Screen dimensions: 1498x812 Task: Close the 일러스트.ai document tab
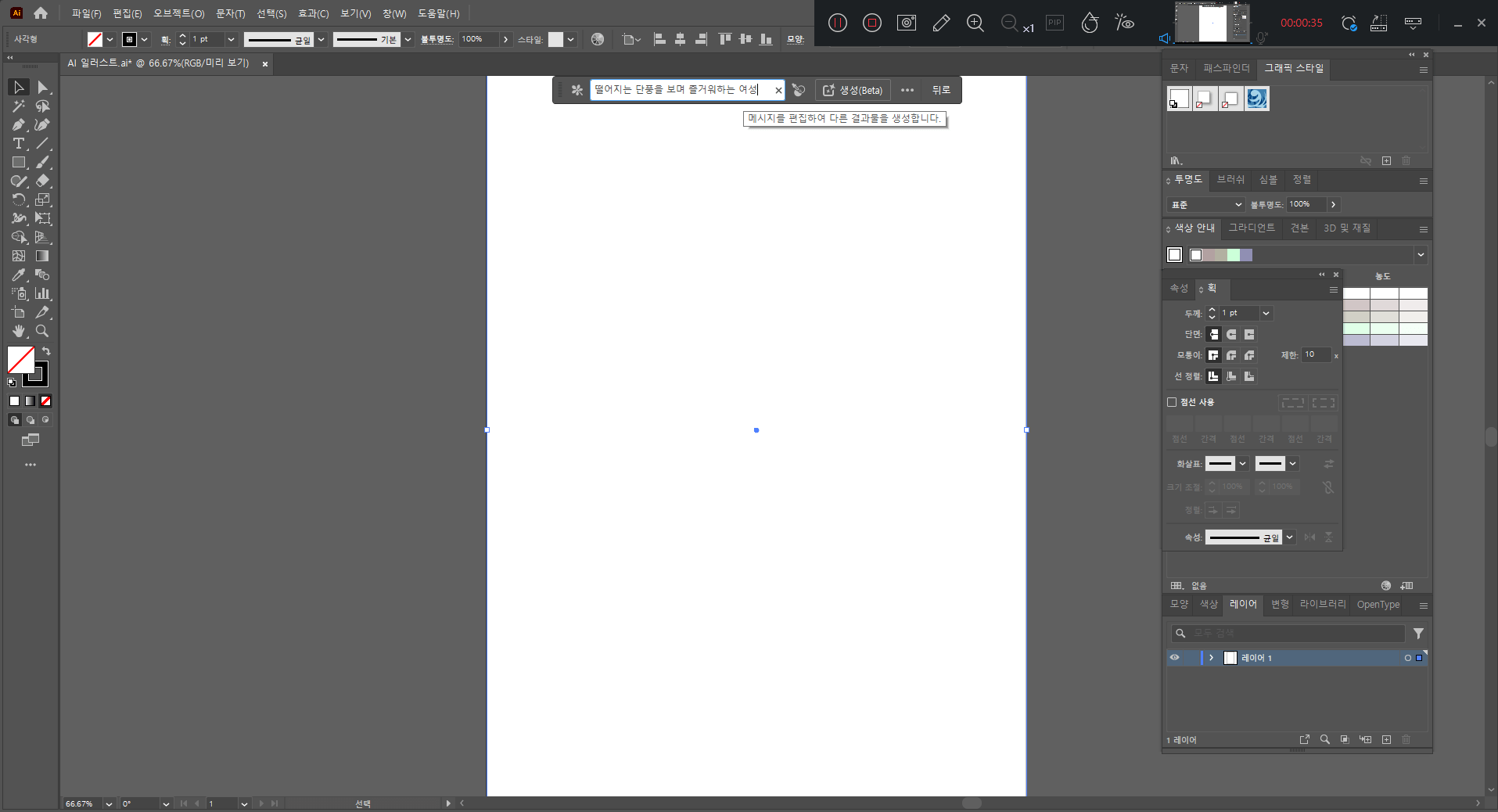coord(265,64)
